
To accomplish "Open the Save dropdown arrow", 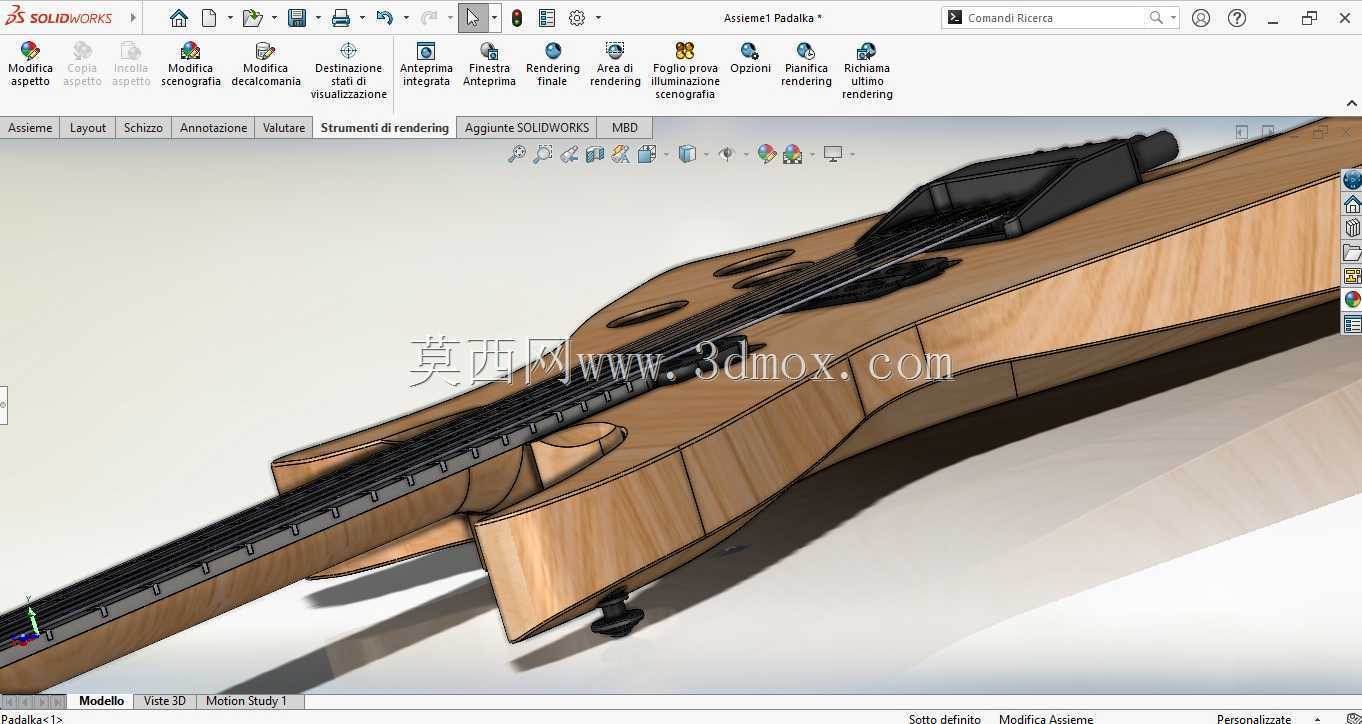I will click(318, 18).
